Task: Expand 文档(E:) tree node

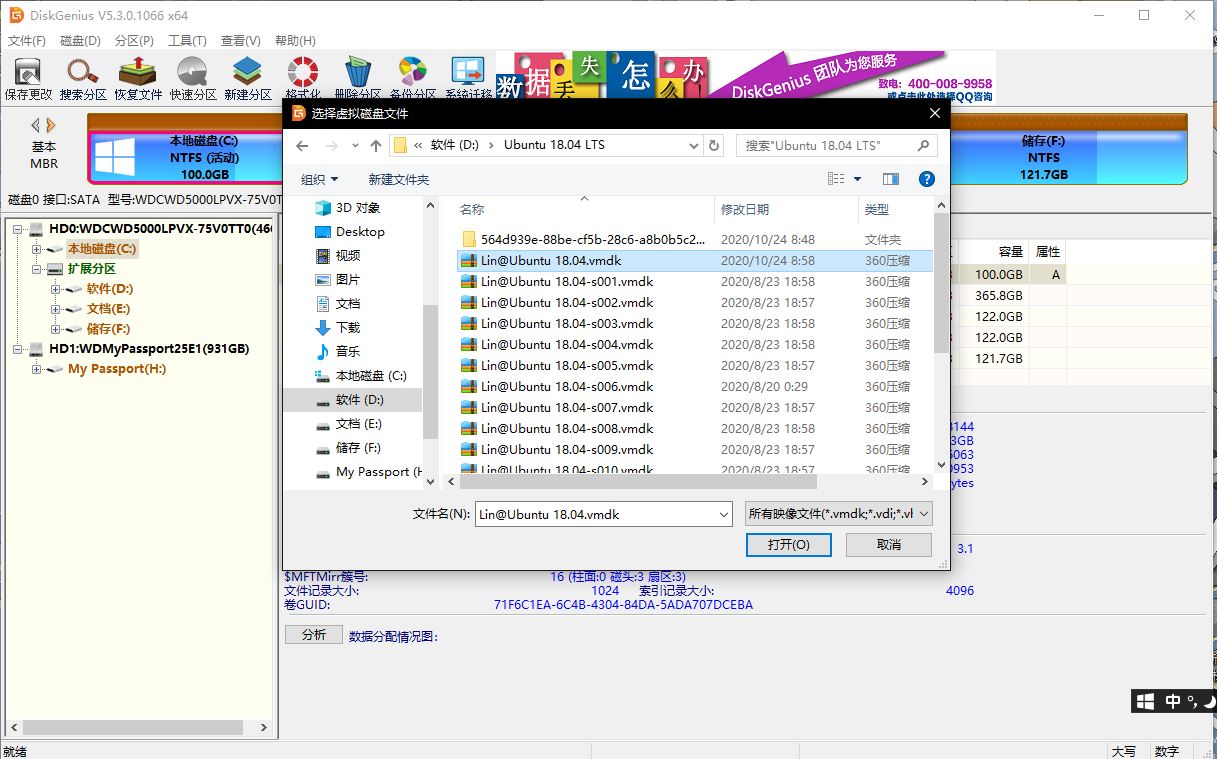Action: click(x=56, y=309)
